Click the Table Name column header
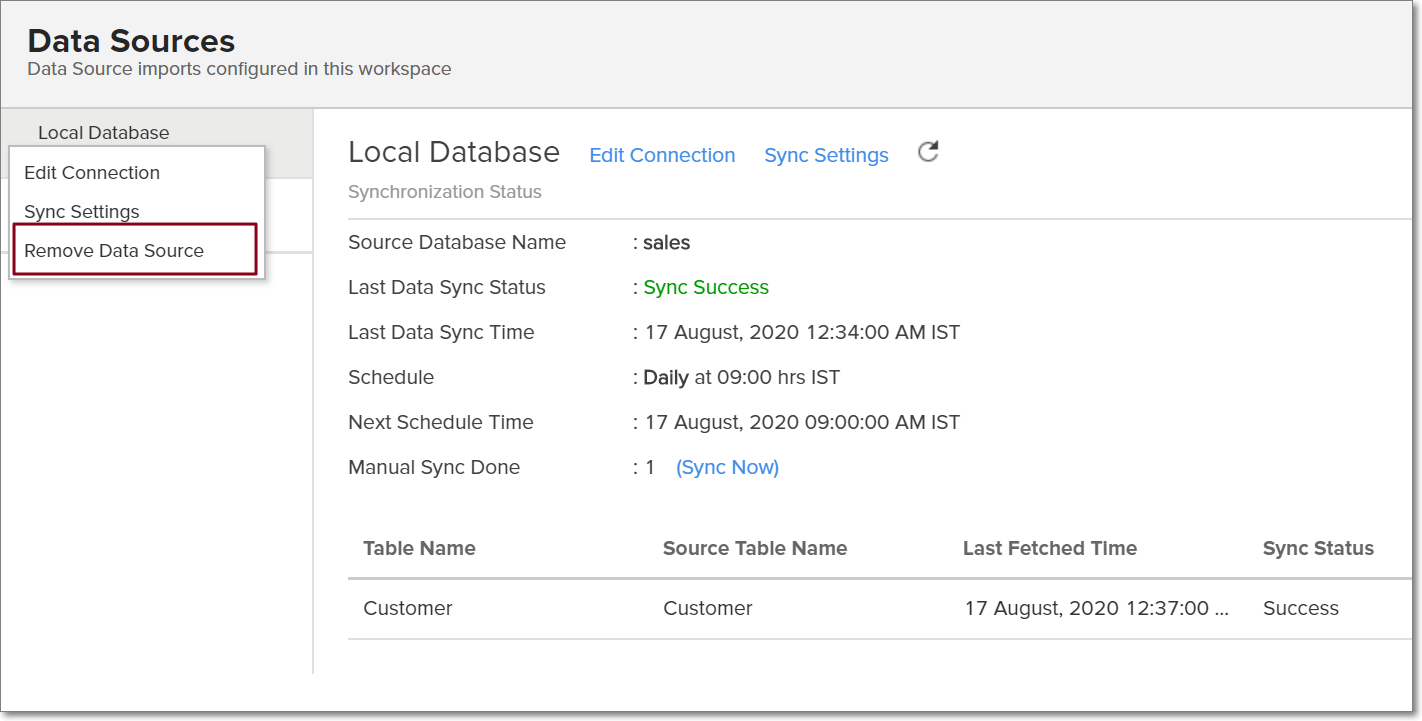This screenshot has height=721, width=1422. click(x=419, y=549)
